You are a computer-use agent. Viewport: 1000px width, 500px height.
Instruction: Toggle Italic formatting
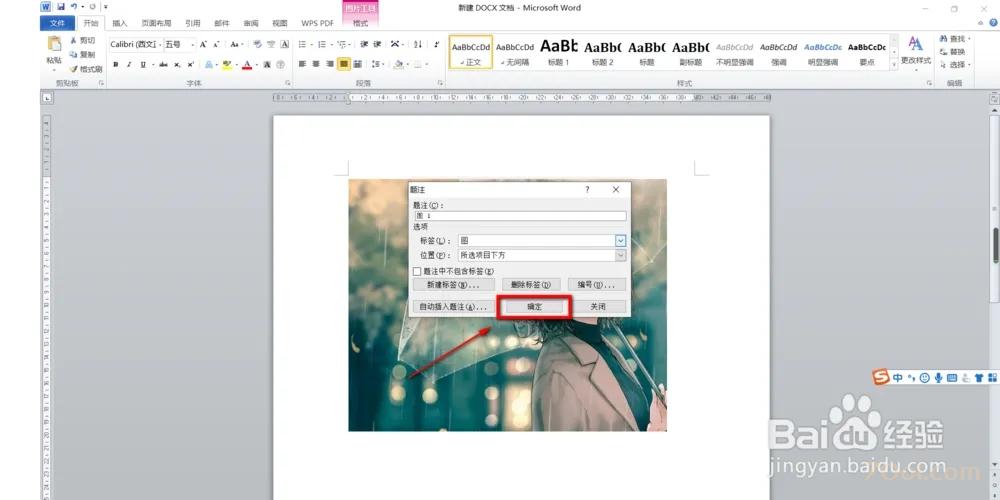129,64
